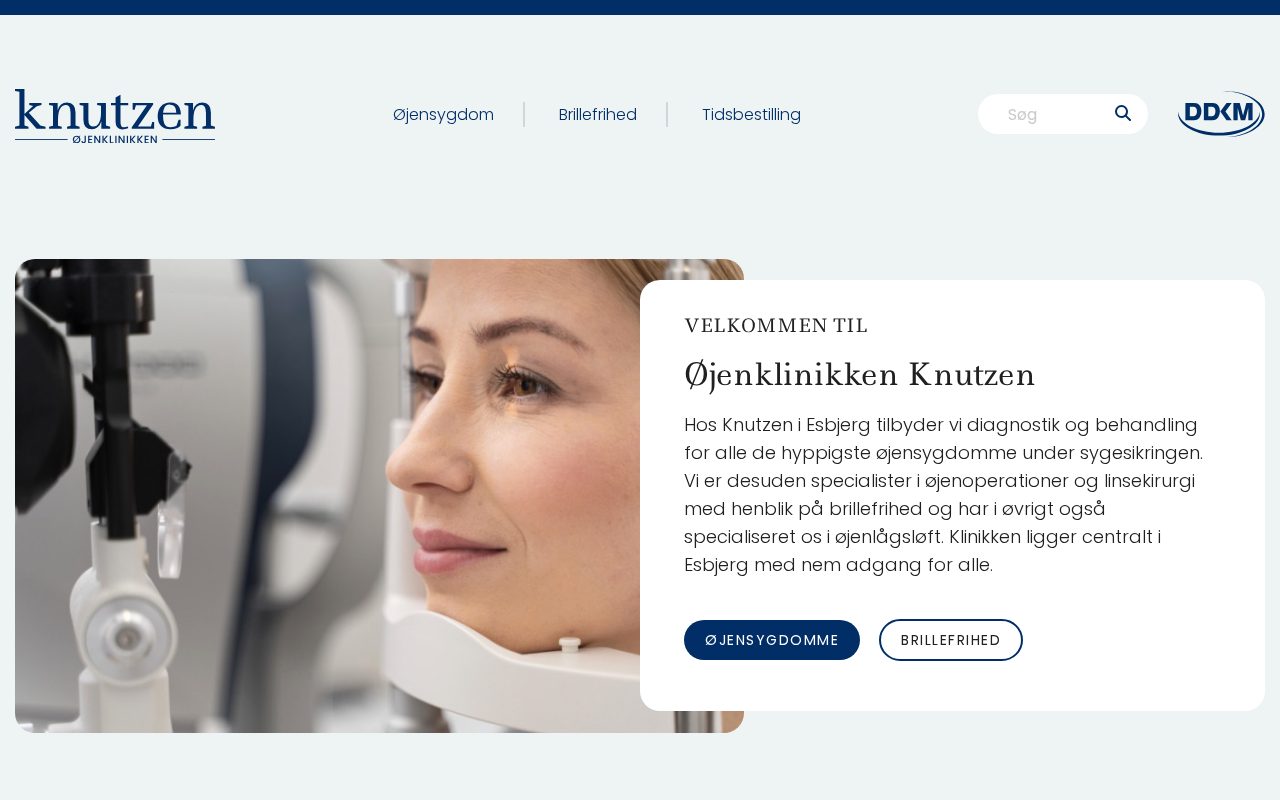Viewport: 1280px width, 800px height.
Task: Click the 'VELKOMMEN TIL' heading
Action: [776, 325]
